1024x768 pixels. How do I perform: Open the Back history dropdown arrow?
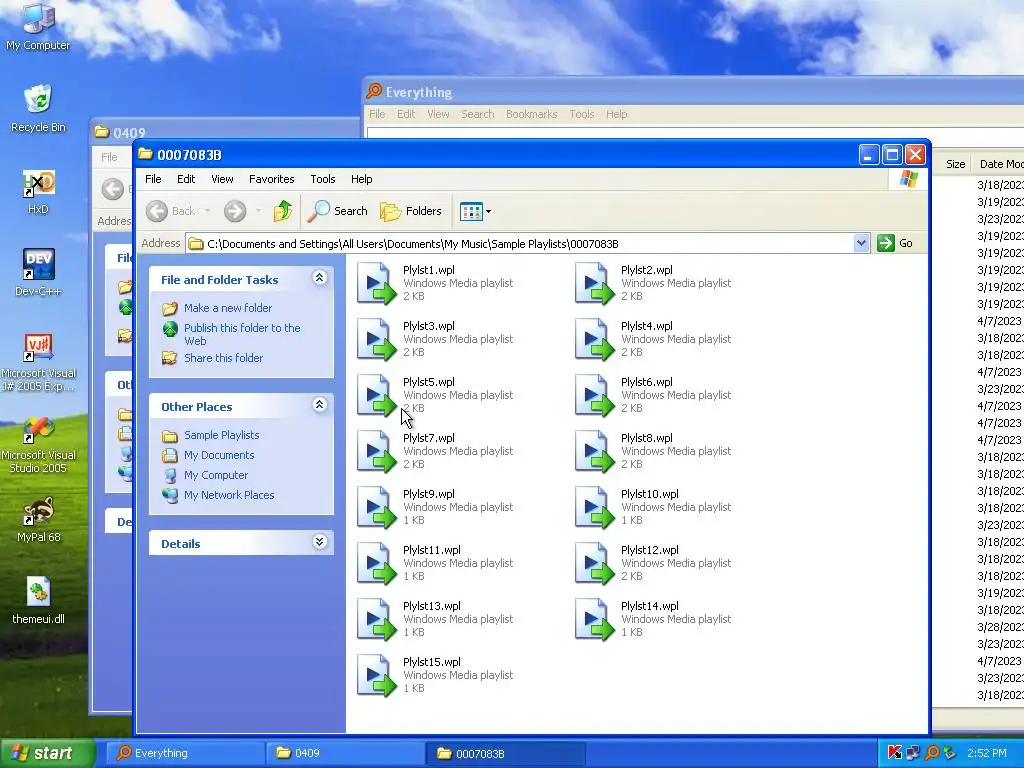(x=208, y=211)
